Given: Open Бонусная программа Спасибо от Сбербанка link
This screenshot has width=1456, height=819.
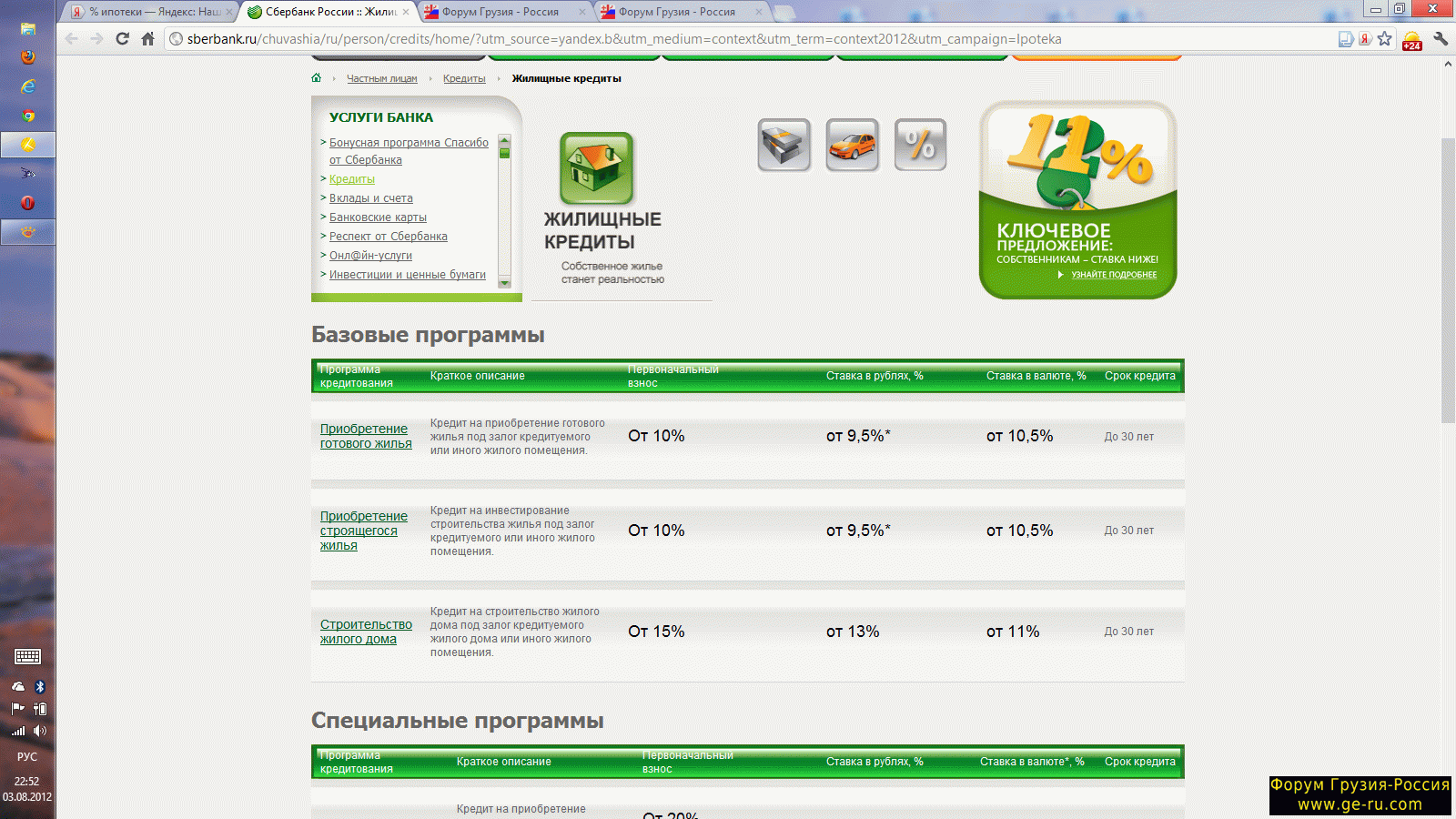Looking at the screenshot, I should coord(409,151).
